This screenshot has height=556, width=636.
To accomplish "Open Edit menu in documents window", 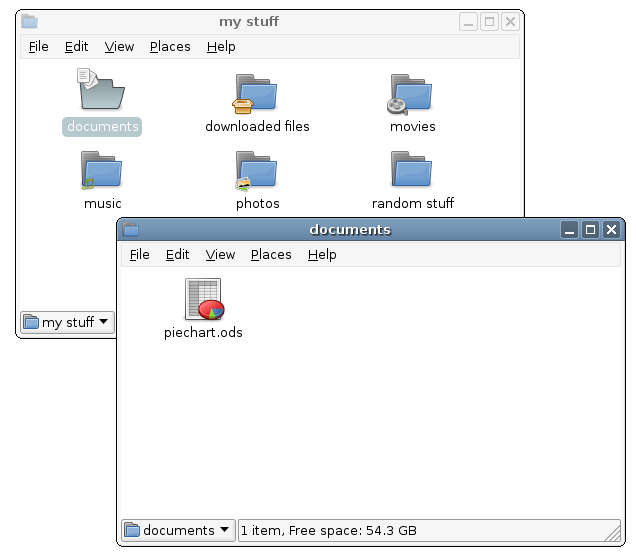I will [177, 255].
